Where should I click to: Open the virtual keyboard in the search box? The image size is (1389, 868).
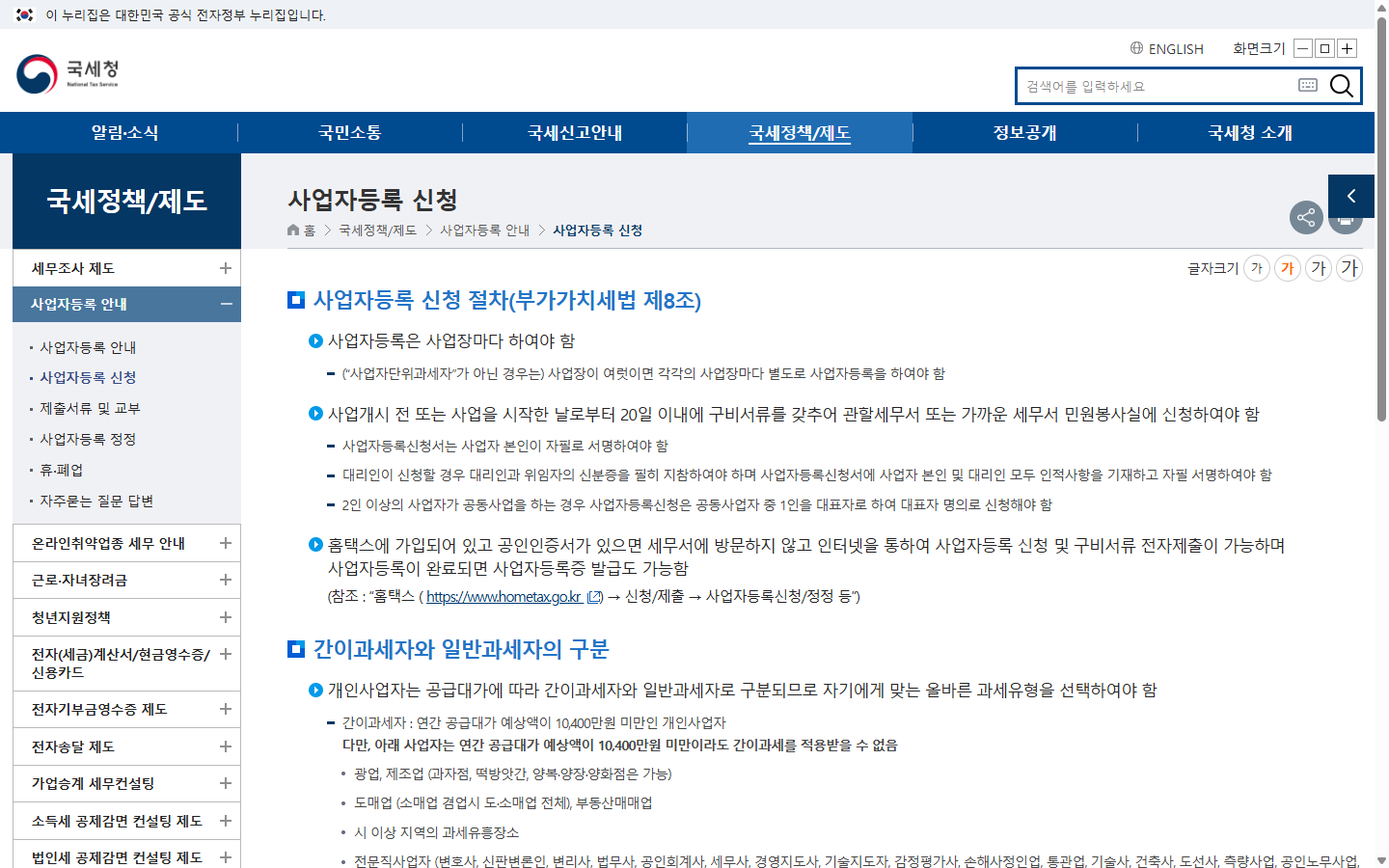(x=1308, y=85)
